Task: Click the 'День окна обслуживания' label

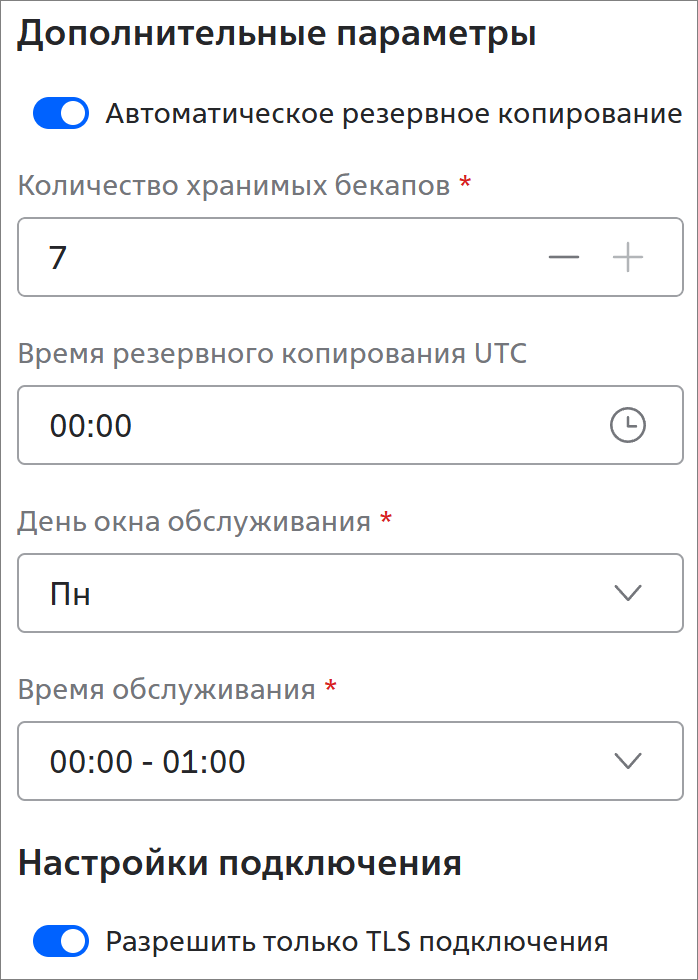Action: 195,521
